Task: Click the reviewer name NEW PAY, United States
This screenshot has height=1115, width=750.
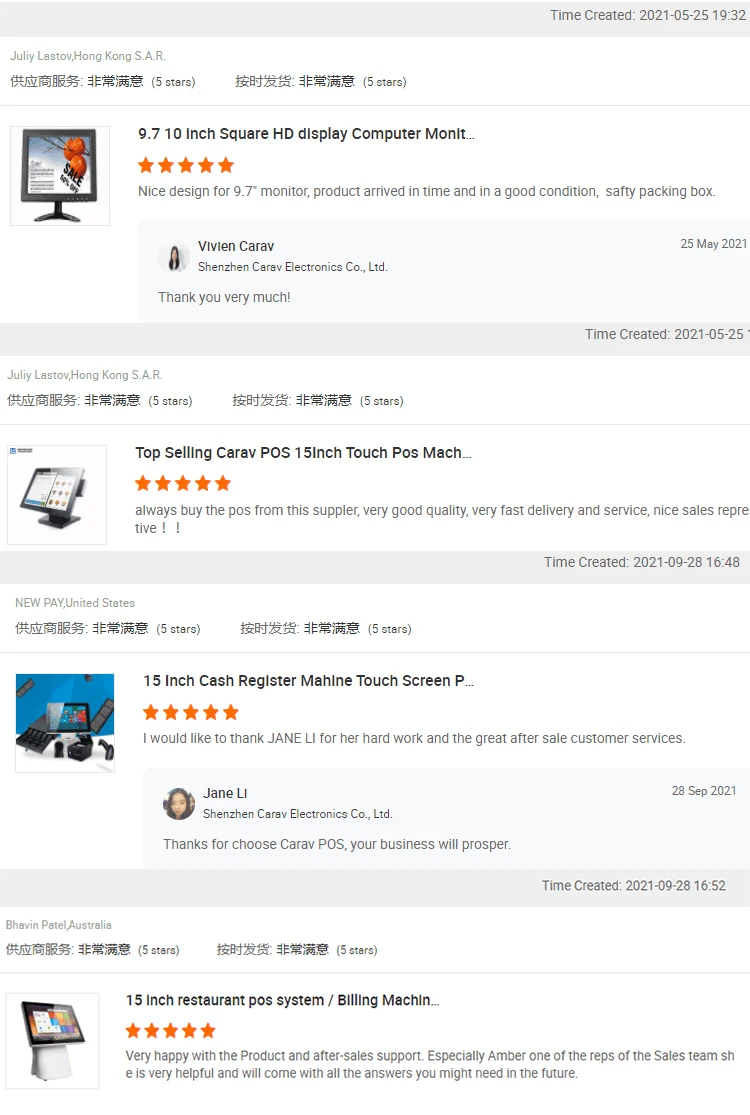Action: tap(75, 603)
